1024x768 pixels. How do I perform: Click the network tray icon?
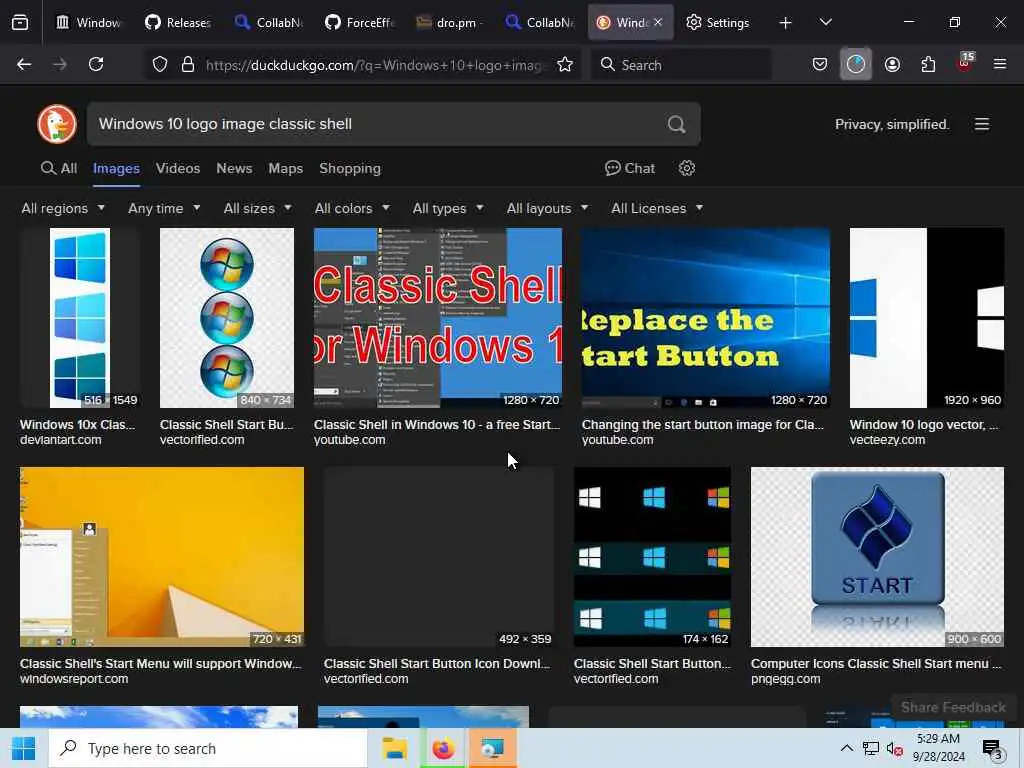pos(871,748)
